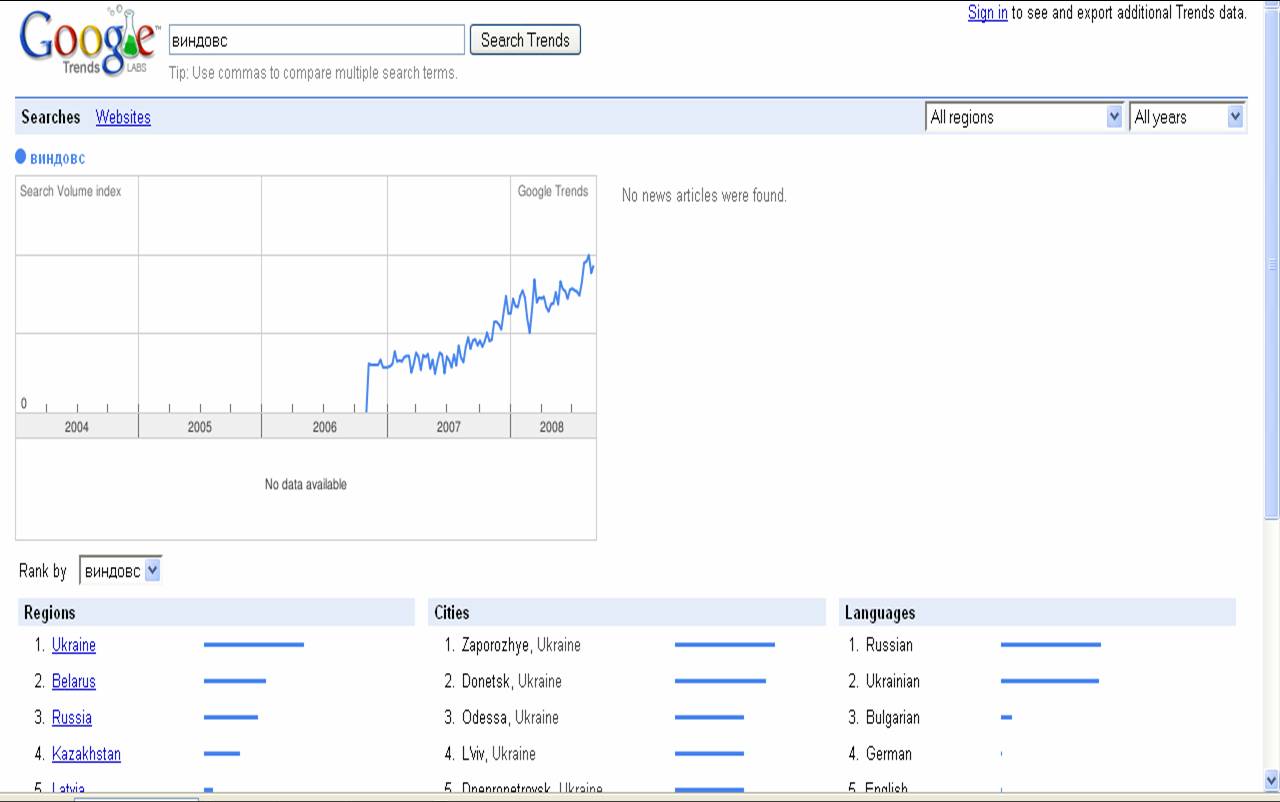Click 'L'viv, Ukraine' in Cities list

[x=499, y=753]
